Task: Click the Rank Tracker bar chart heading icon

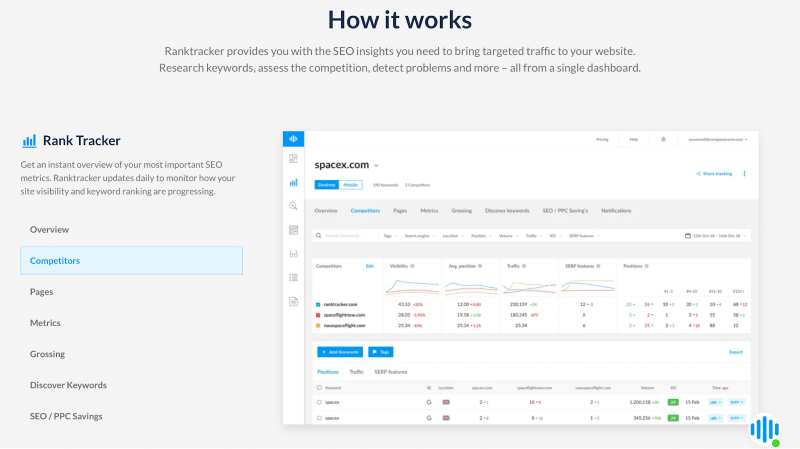Action: [29, 141]
